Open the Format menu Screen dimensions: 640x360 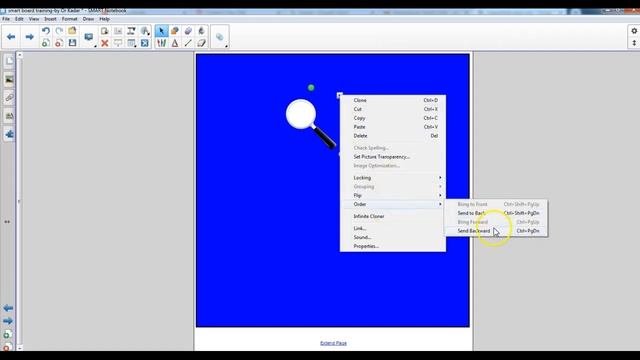(69, 19)
